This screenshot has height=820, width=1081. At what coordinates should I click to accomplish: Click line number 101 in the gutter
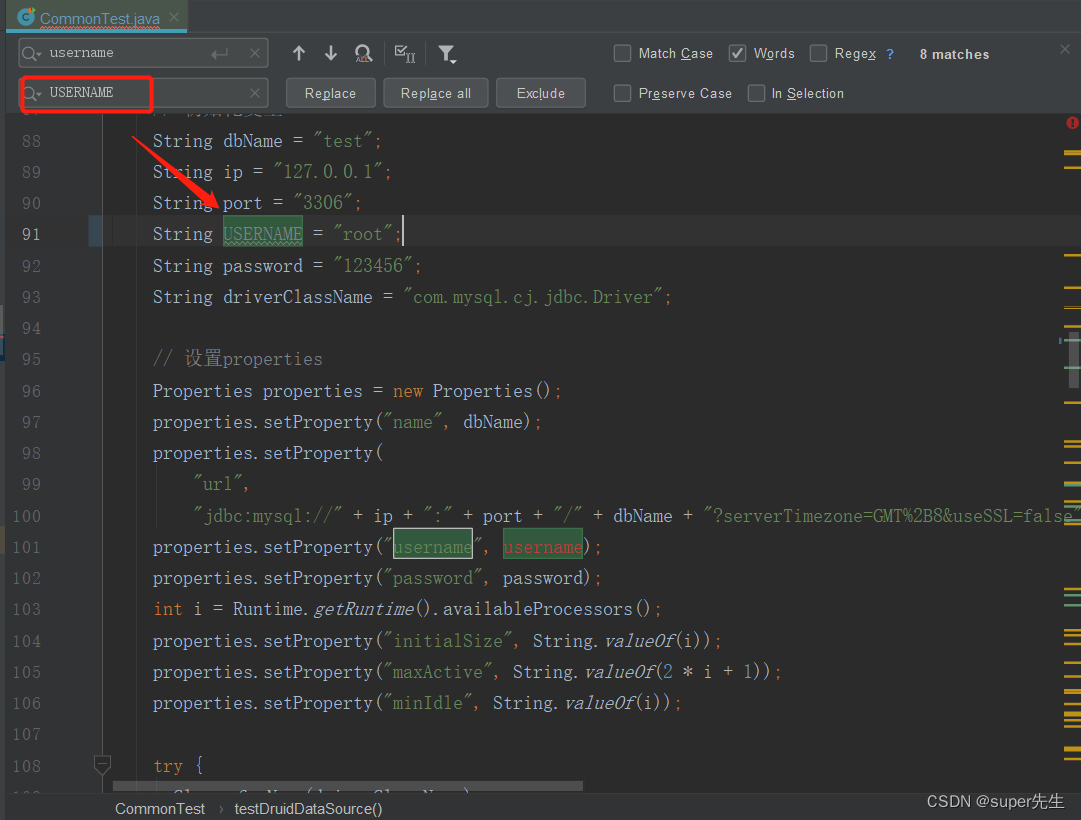(x=26, y=548)
